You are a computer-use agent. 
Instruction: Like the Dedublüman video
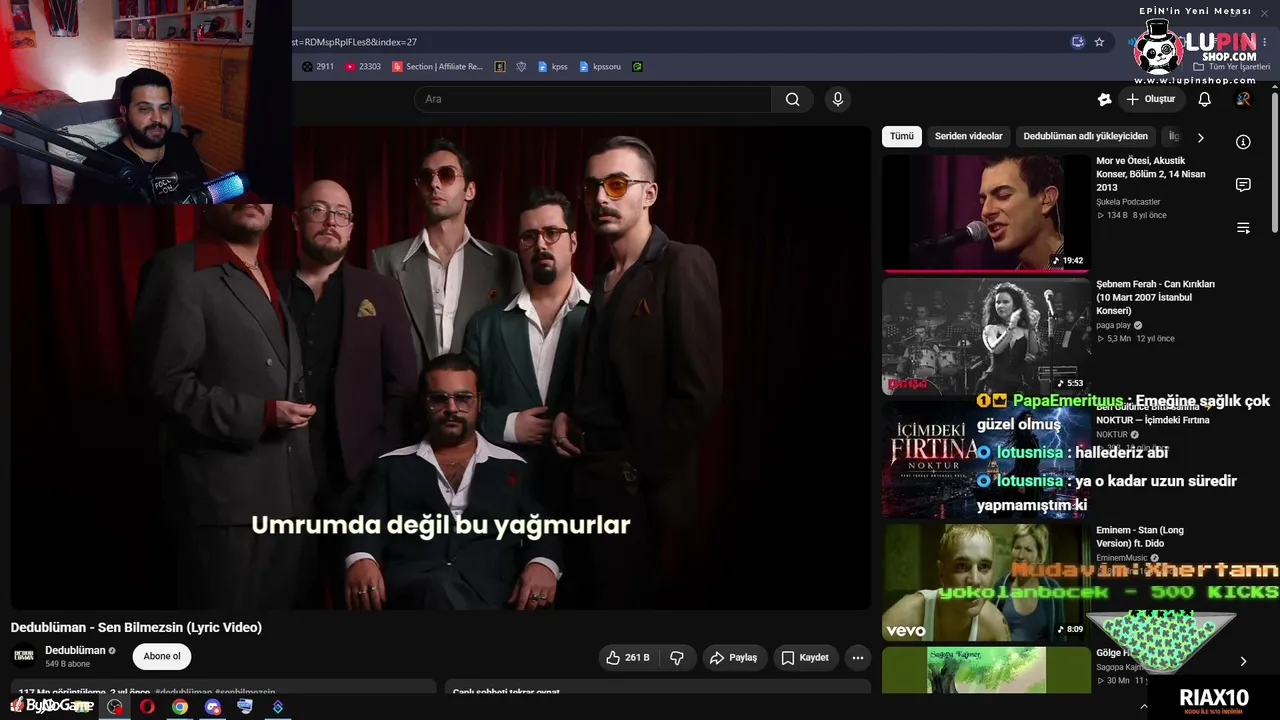click(x=628, y=657)
